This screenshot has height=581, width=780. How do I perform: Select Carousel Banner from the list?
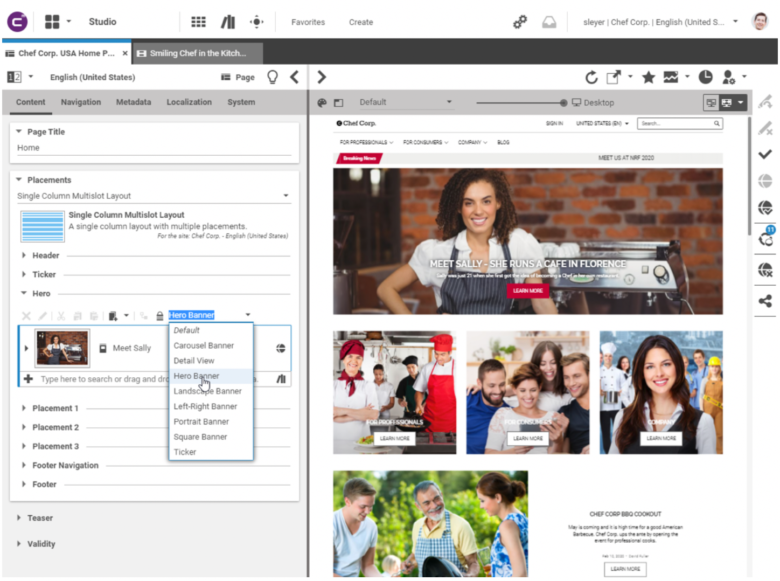pyautogui.click(x=211, y=345)
